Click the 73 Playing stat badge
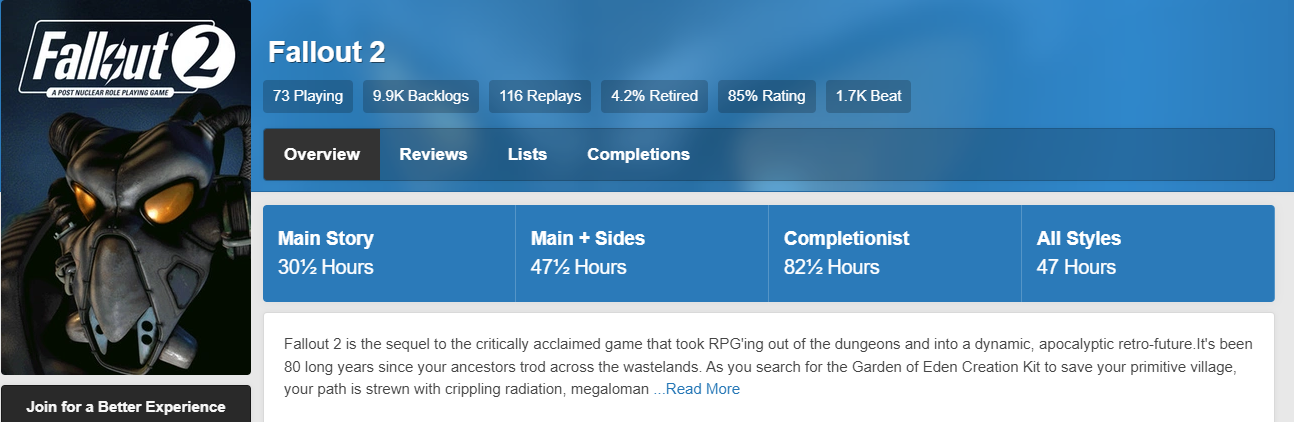 click(x=308, y=96)
